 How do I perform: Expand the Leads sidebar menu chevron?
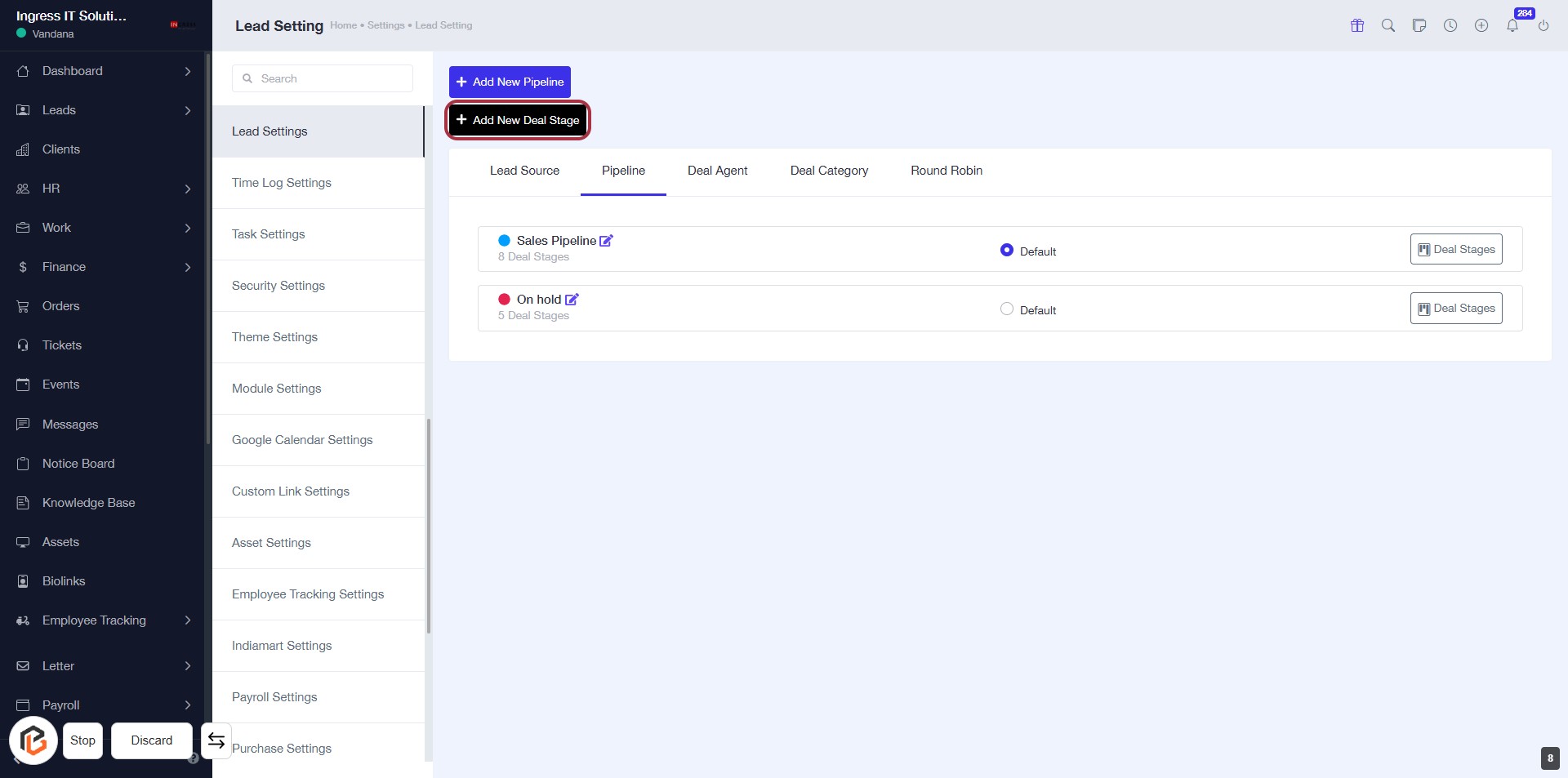[x=188, y=110]
